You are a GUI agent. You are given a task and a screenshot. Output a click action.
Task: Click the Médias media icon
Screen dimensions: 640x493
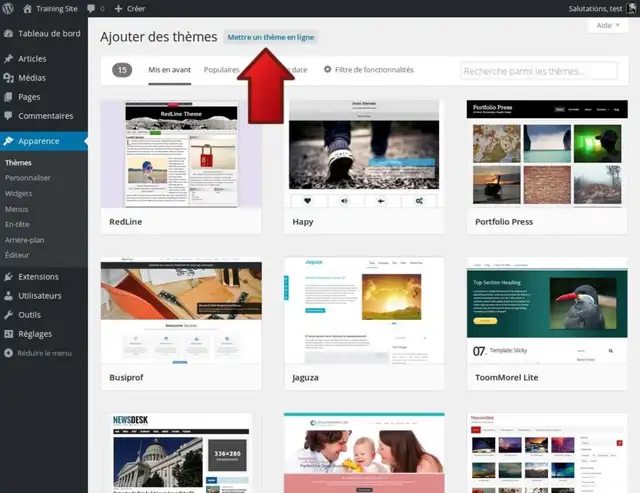pos(9,78)
